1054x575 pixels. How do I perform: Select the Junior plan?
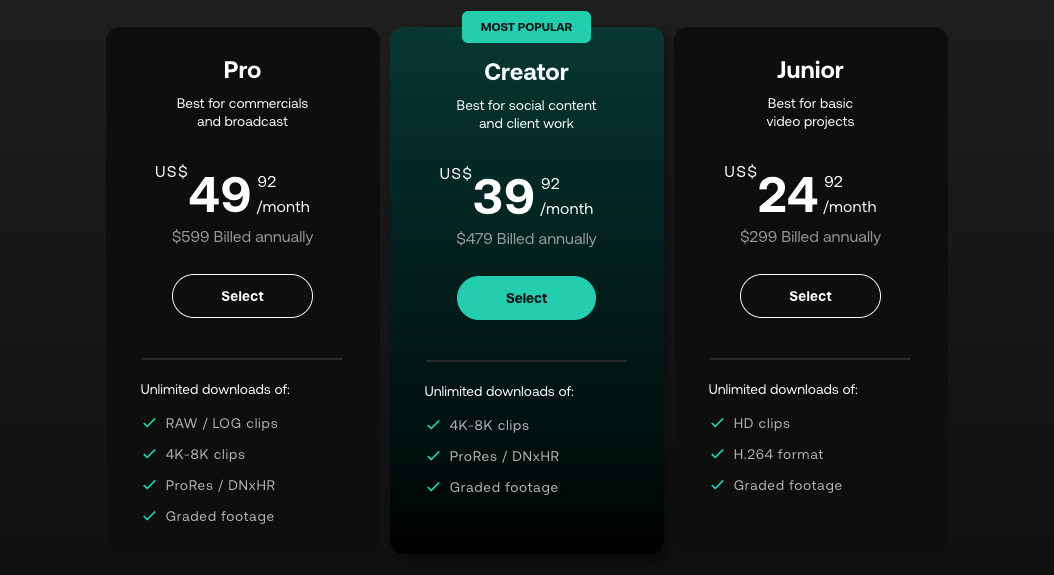pos(810,296)
